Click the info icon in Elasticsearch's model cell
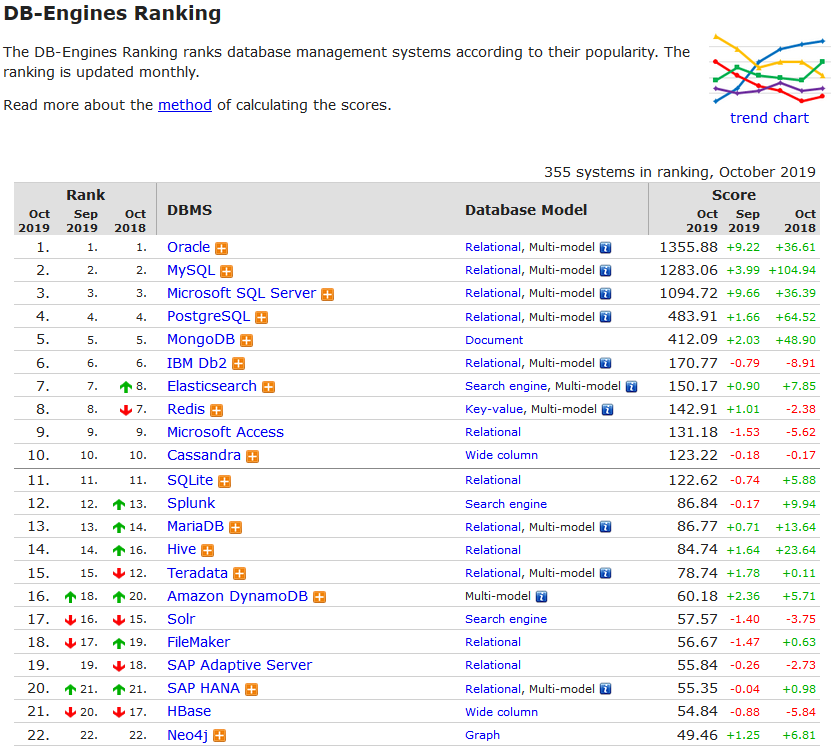Screen dimensions: 833x749 631,387
